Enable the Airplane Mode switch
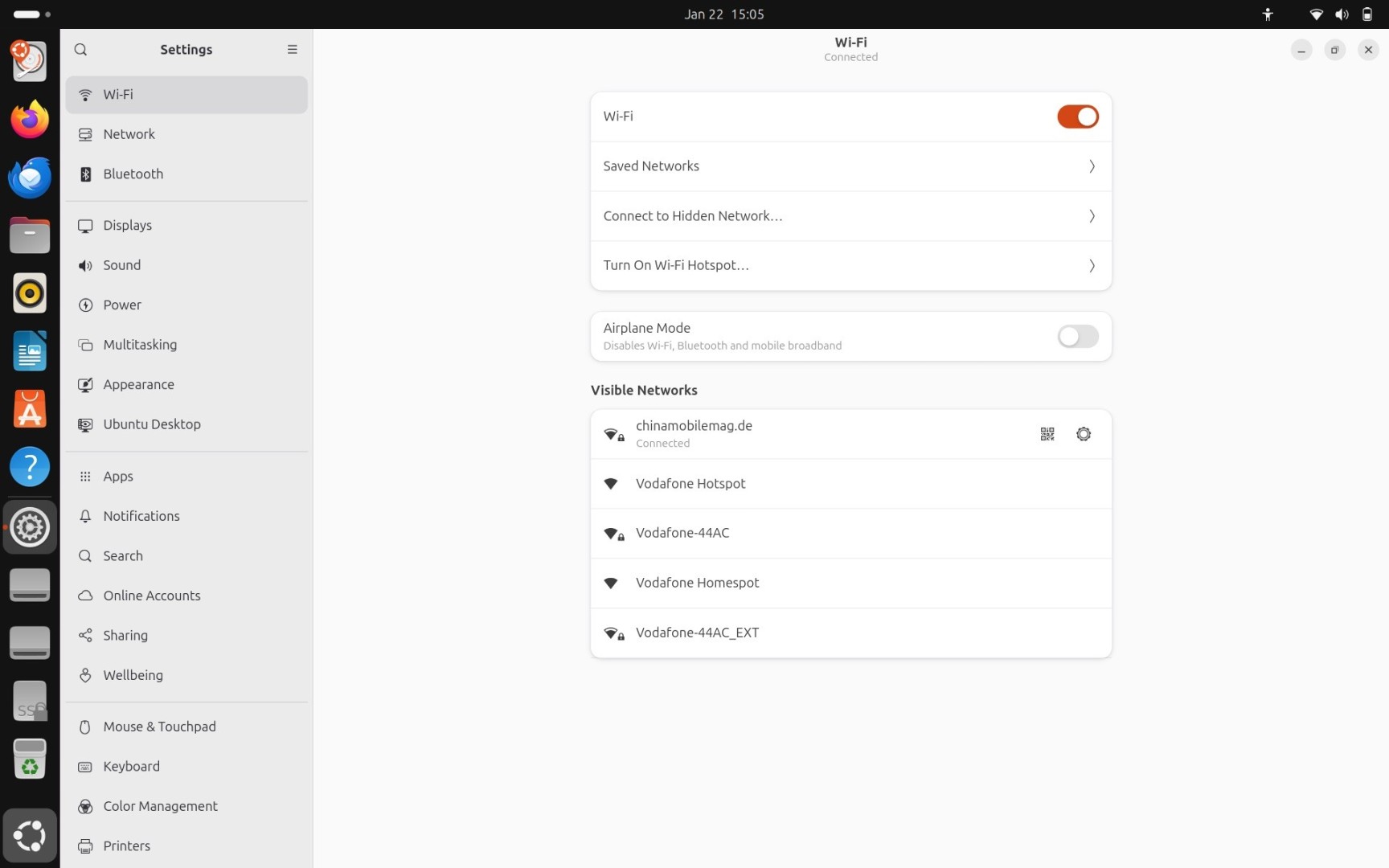The width and height of the screenshot is (1389, 868). pos(1077,336)
